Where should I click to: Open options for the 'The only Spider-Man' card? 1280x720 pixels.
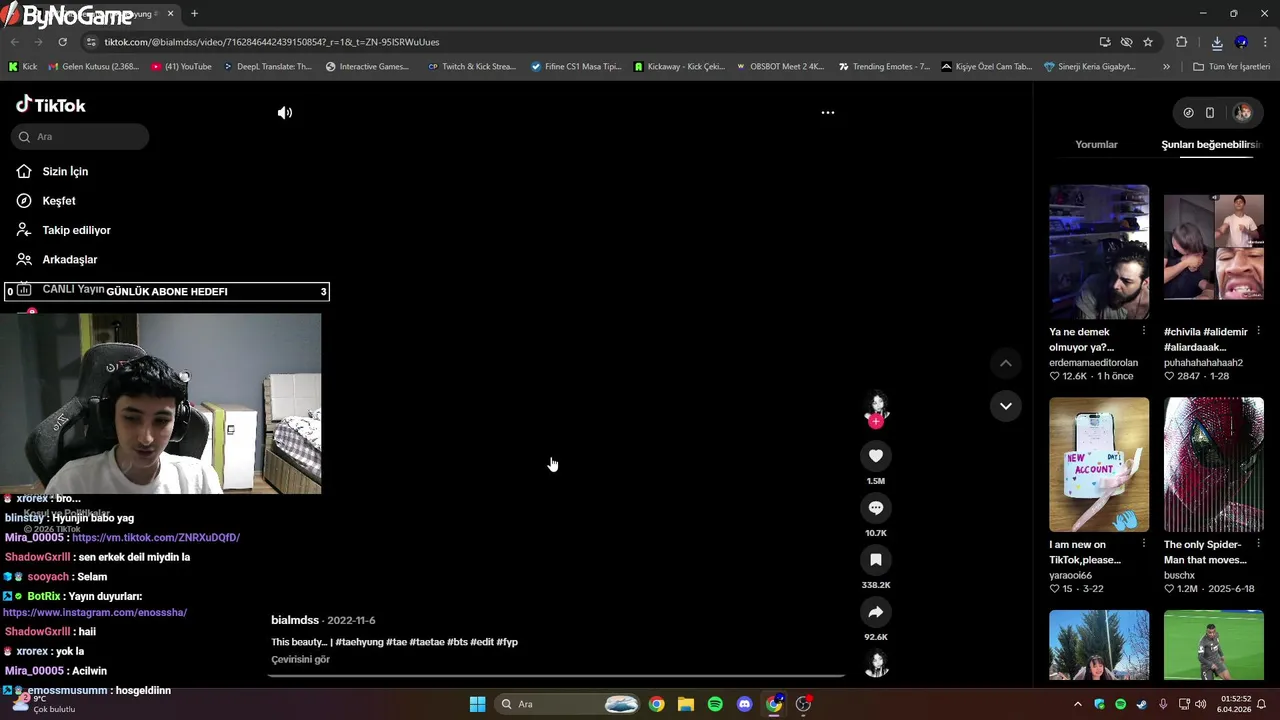1258,544
